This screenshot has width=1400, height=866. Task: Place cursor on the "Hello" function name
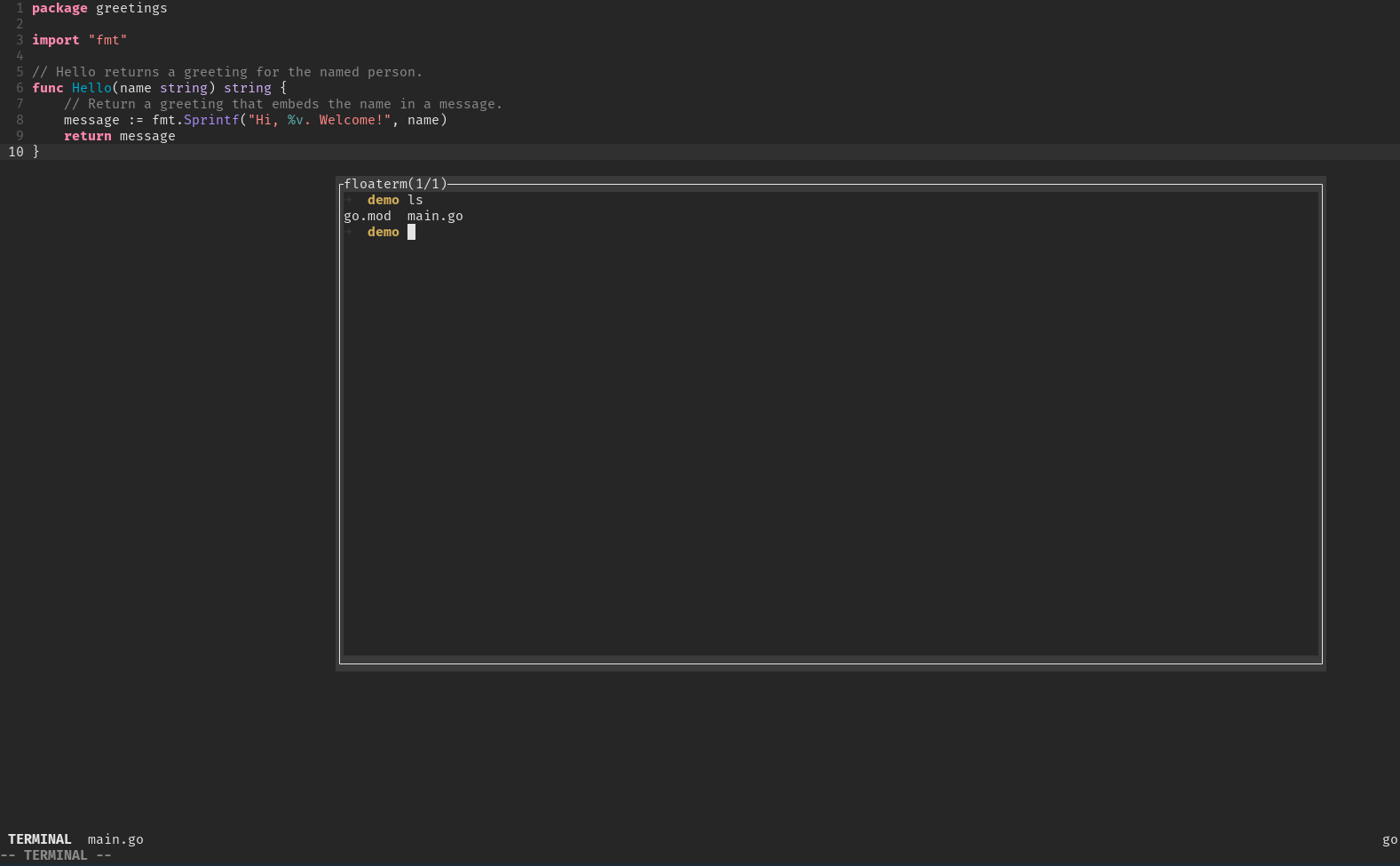[91, 88]
